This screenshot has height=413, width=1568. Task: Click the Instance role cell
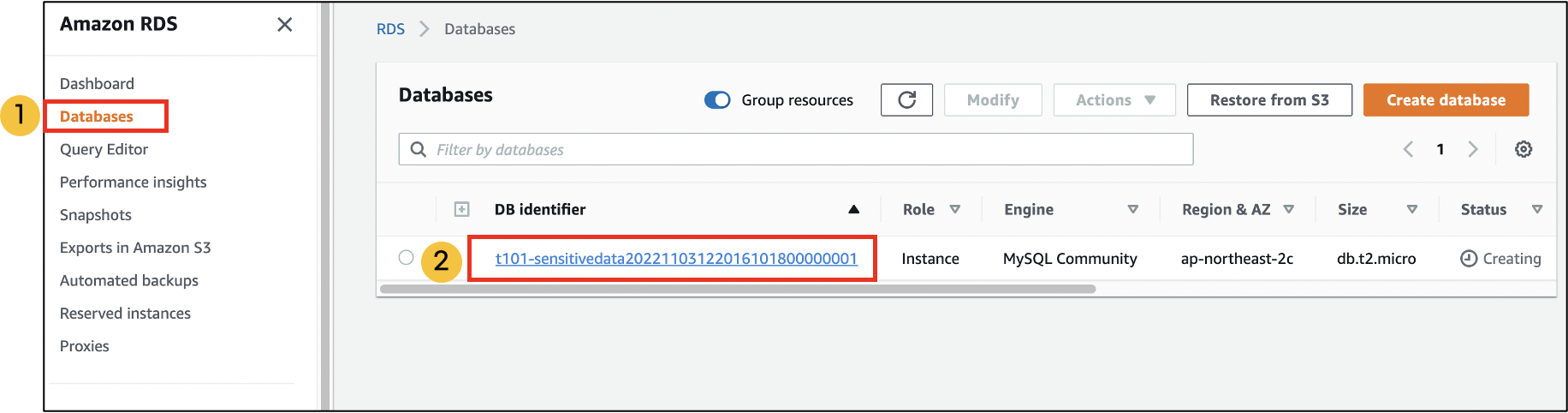[x=930, y=259]
